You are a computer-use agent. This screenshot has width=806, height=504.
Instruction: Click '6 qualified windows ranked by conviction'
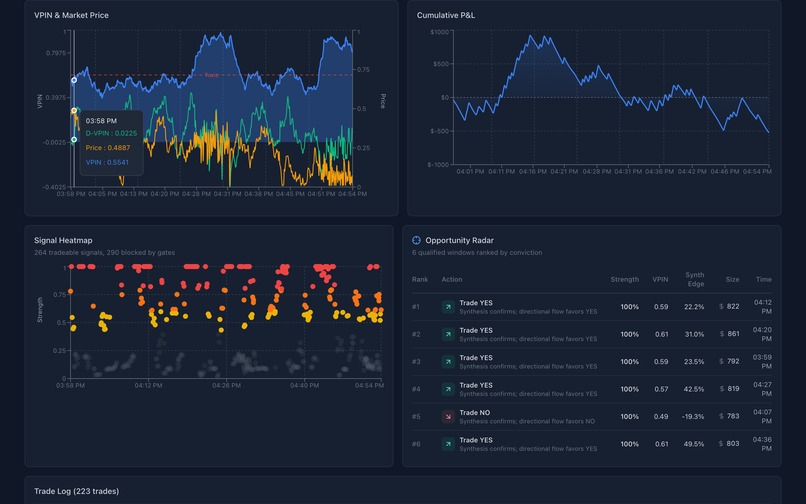coord(477,253)
